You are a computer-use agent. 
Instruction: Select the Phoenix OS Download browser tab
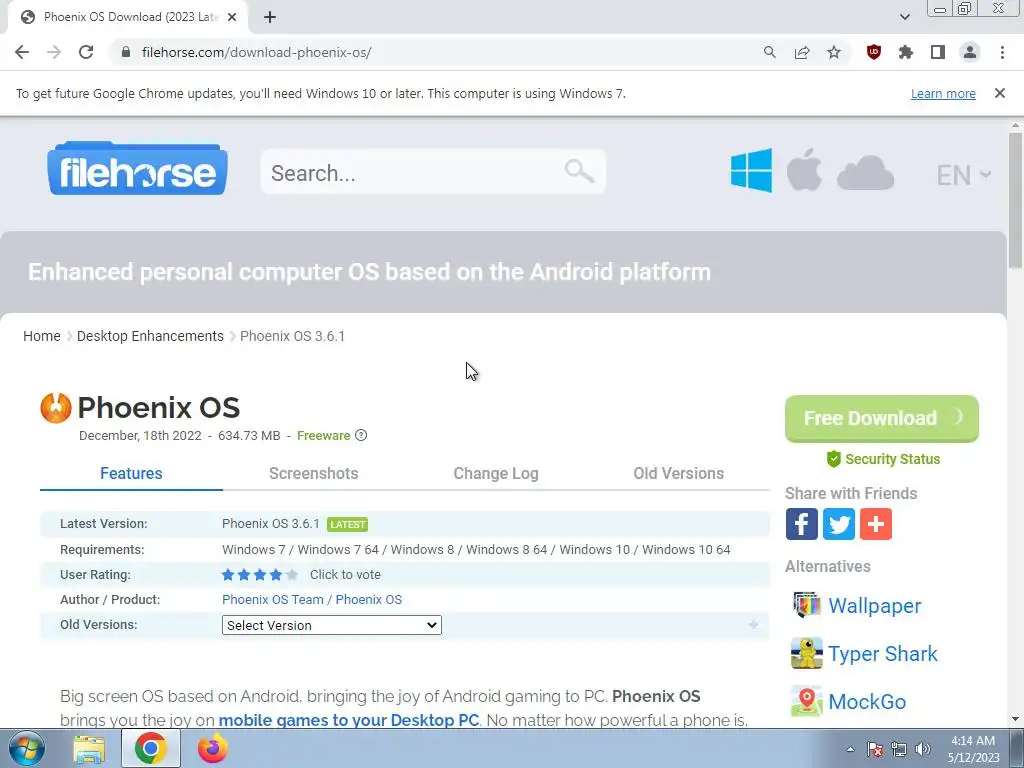127,17
